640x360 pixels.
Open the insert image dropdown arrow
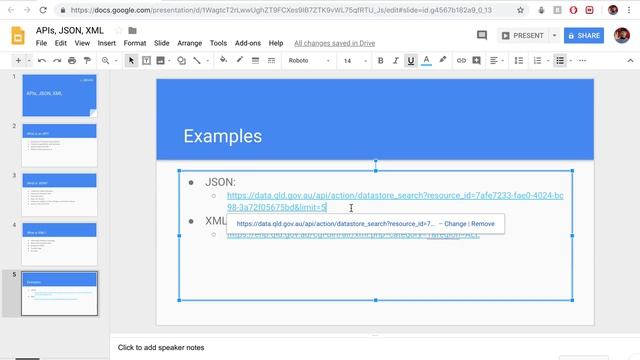pyautogui.click(x=169, y=61)
